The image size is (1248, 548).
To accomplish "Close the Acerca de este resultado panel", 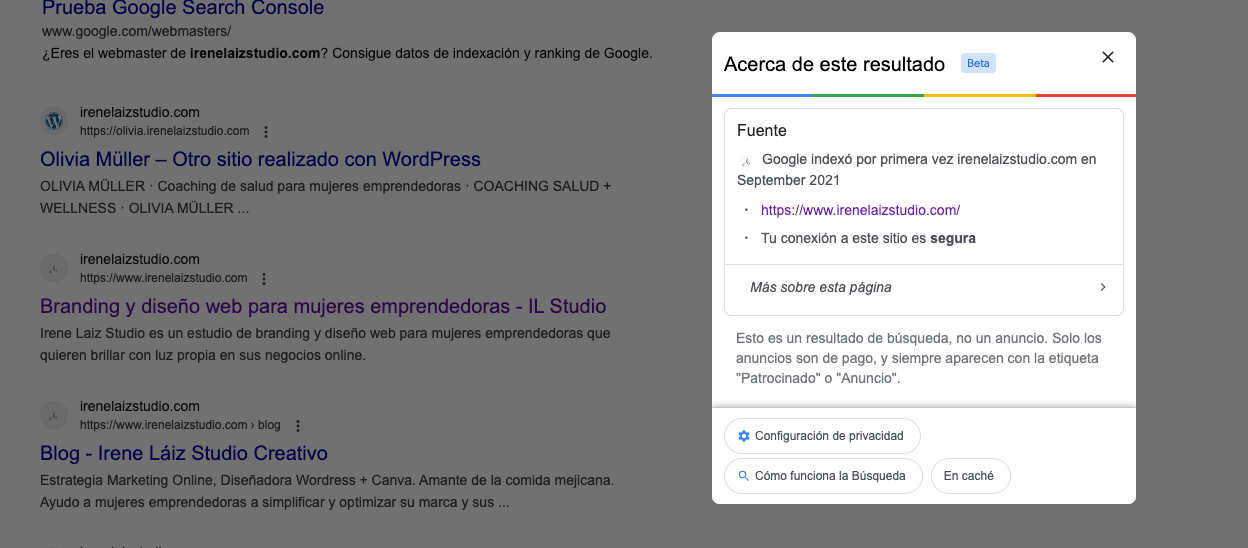I will 1108,57.
